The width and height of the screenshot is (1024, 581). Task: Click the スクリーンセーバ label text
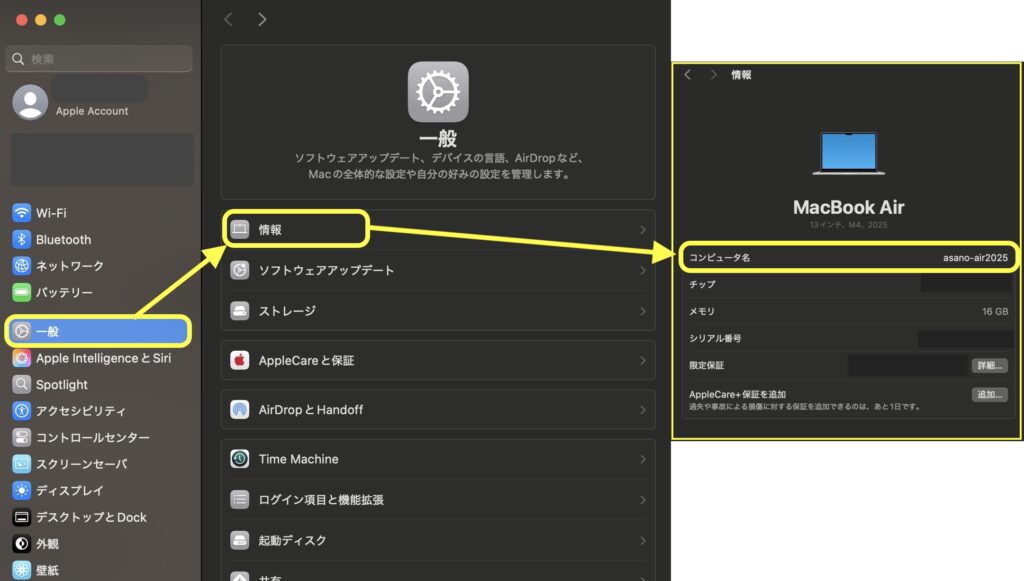[82, 464]
